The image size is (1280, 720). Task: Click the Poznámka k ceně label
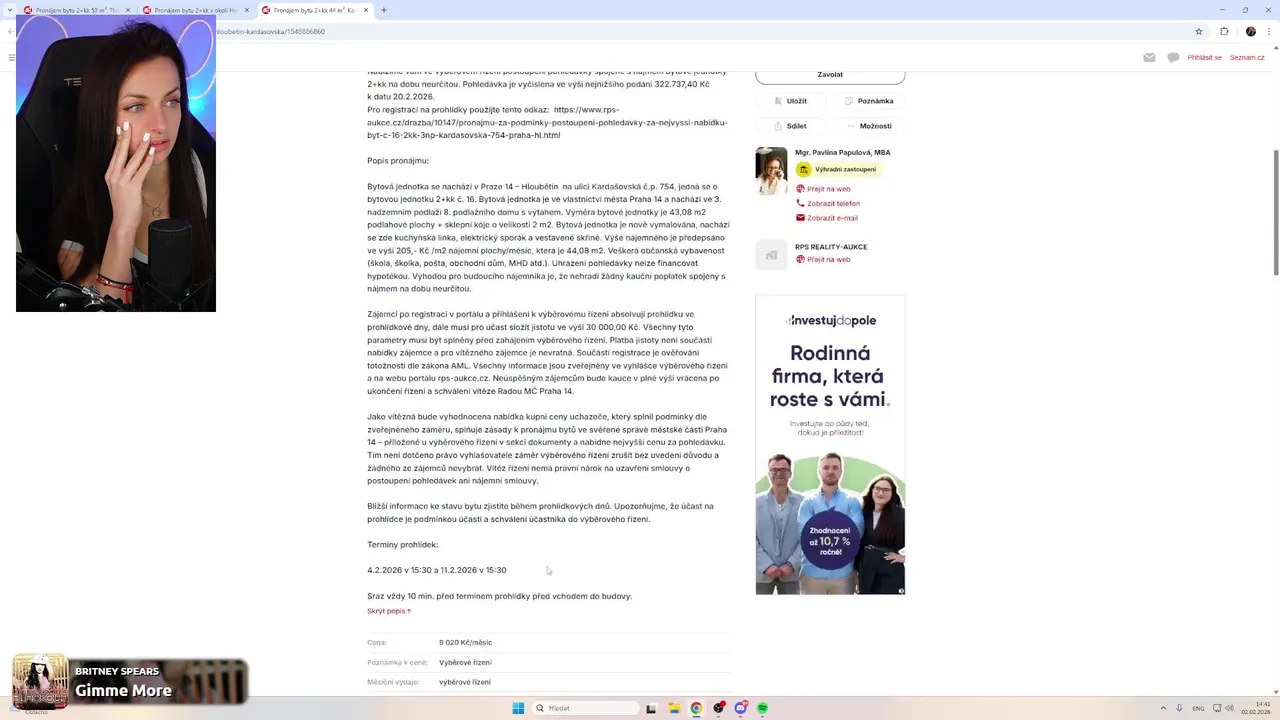point(397,662)
